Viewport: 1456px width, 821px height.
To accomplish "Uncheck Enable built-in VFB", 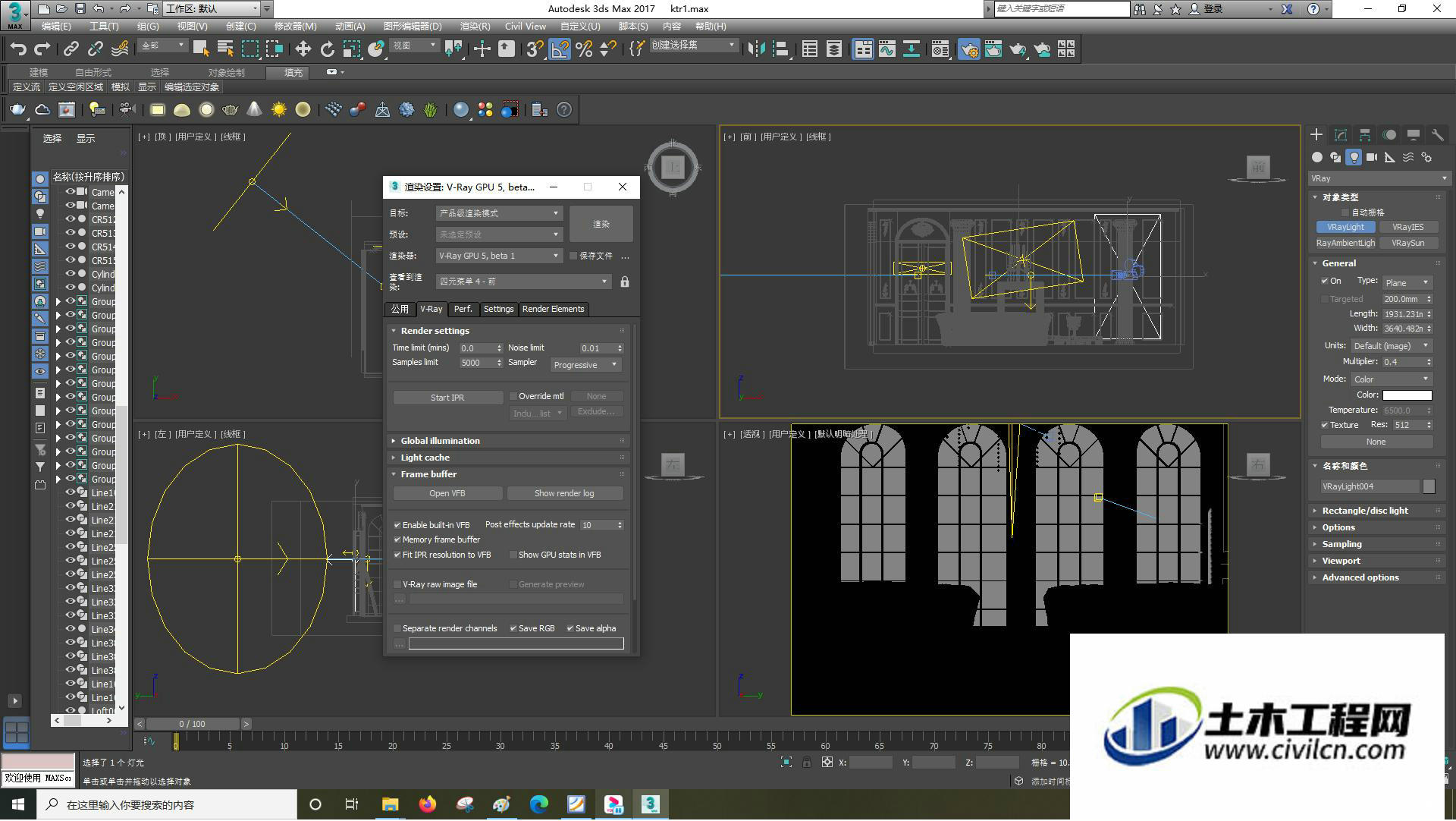I will click(x=397, y=525).
